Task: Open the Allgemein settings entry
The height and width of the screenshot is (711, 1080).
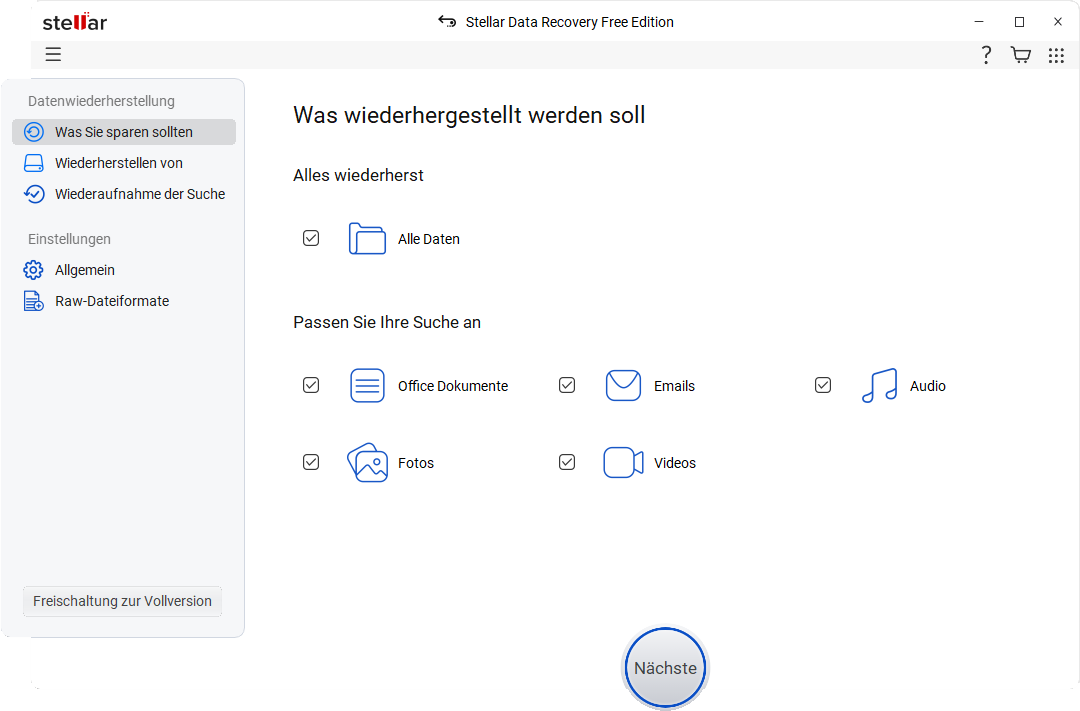Action: point(85,270)
